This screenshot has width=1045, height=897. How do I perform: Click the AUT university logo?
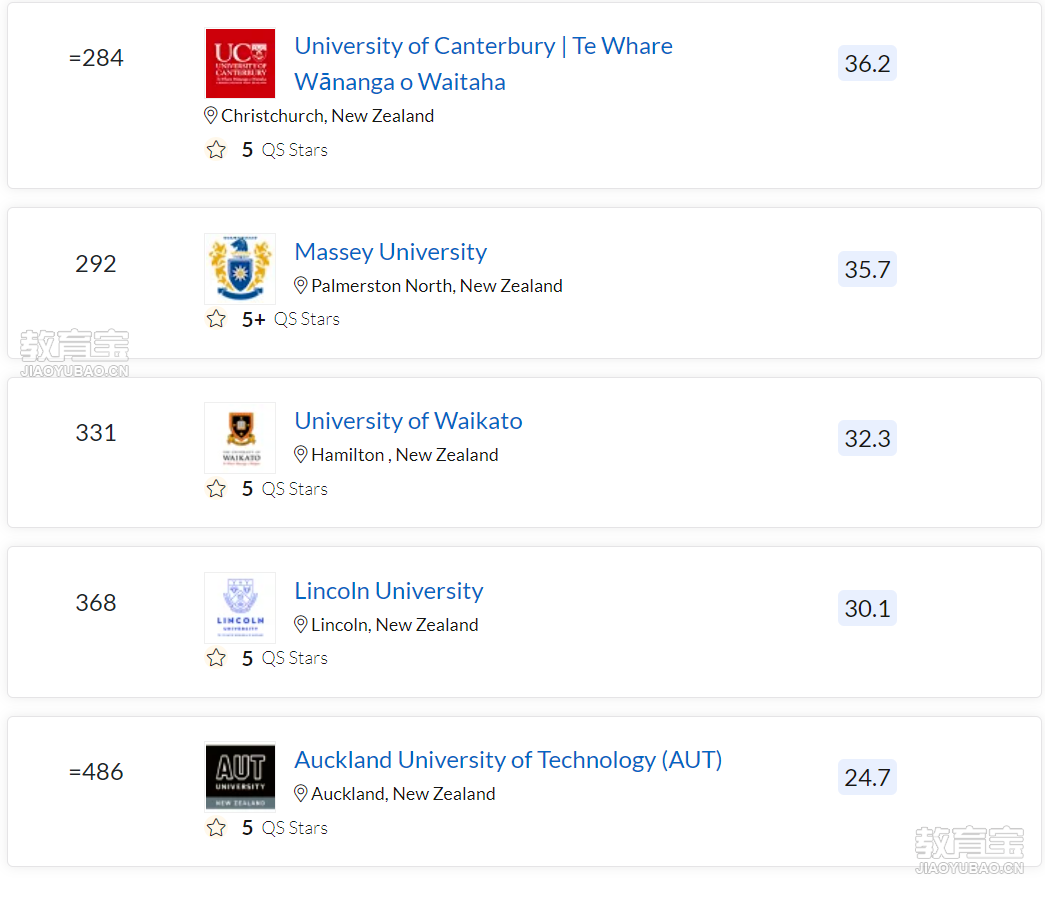click(x=240, y=777)
